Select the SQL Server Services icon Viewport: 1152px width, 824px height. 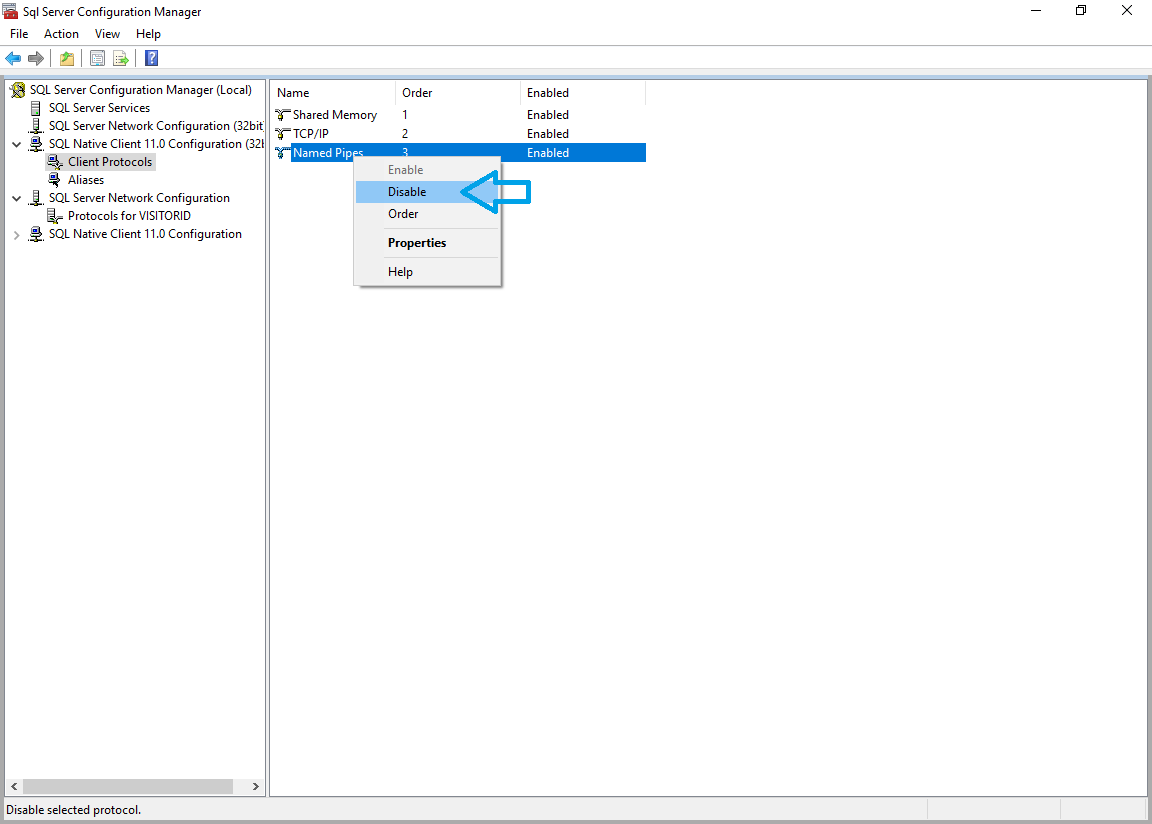37,108
